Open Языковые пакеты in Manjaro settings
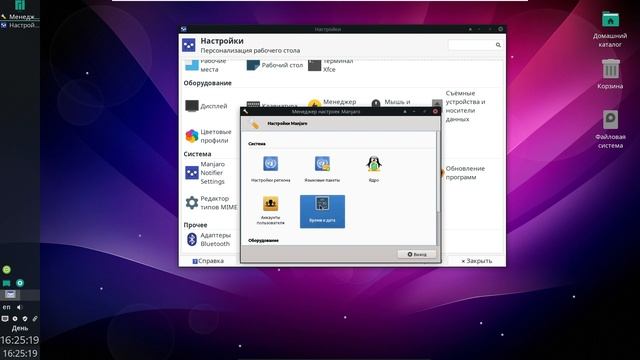 [x=322, y=169]
